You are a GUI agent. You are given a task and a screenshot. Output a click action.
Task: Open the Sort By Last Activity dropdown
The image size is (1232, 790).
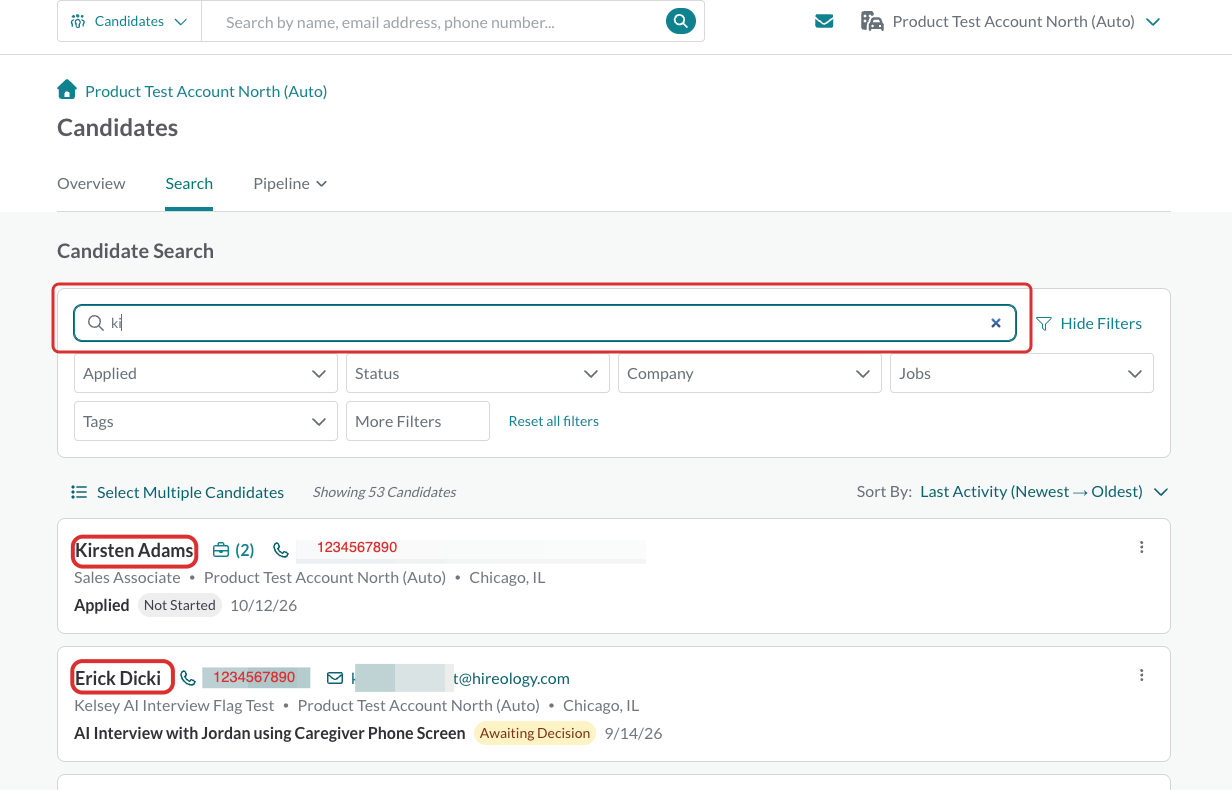pos(1044,492)
